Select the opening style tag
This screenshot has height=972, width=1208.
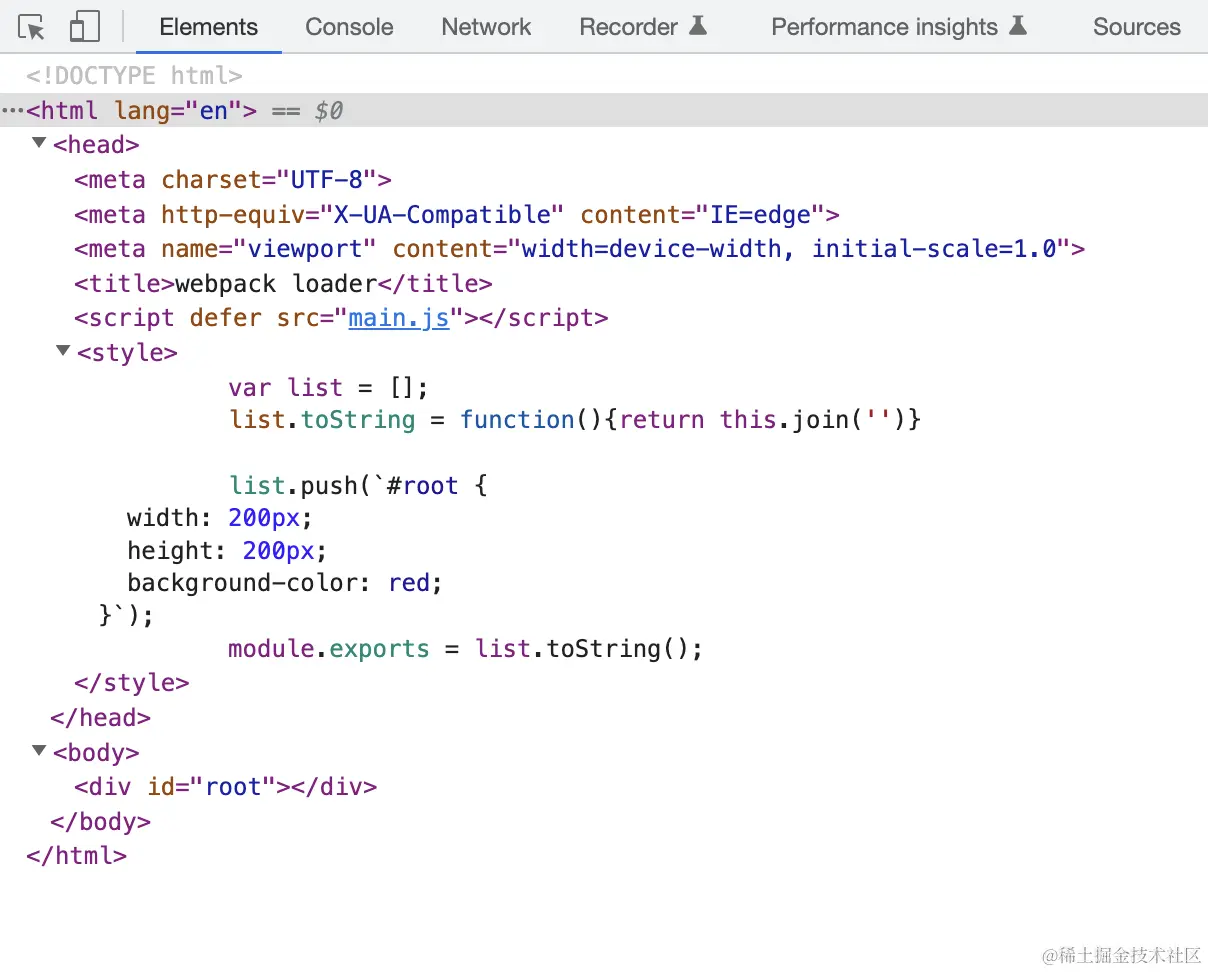click(127, 352)
